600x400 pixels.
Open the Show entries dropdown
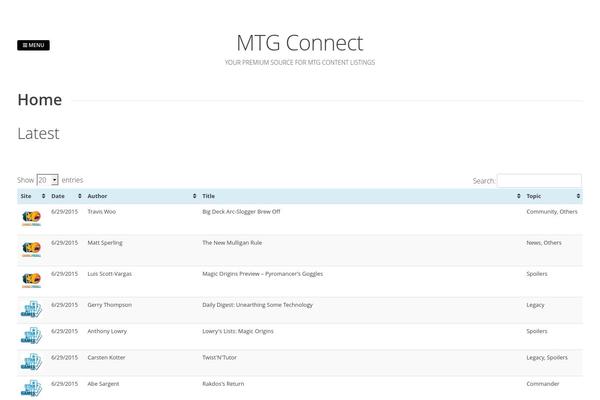click(x=47, y=180)
